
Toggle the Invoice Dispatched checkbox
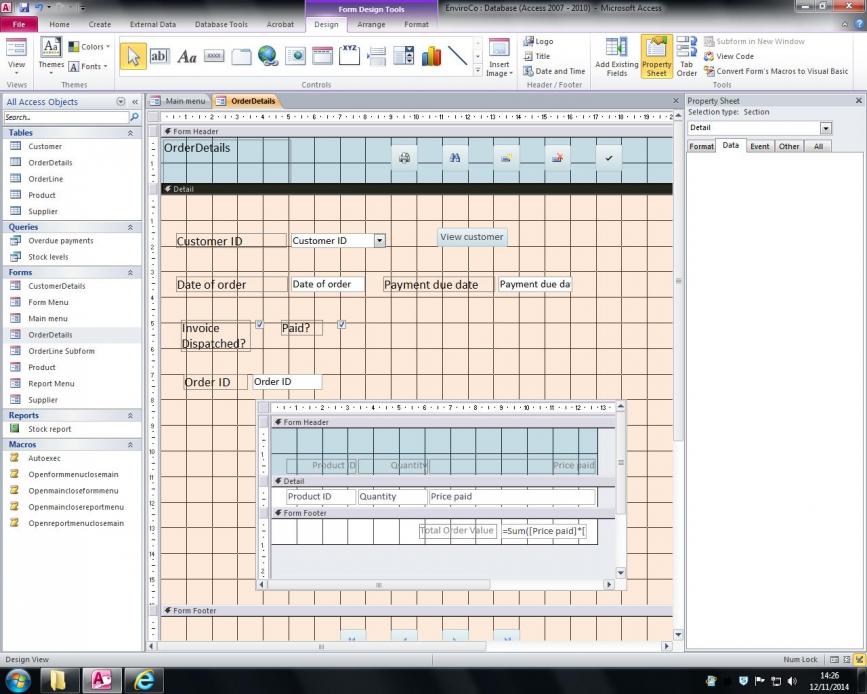259,324
